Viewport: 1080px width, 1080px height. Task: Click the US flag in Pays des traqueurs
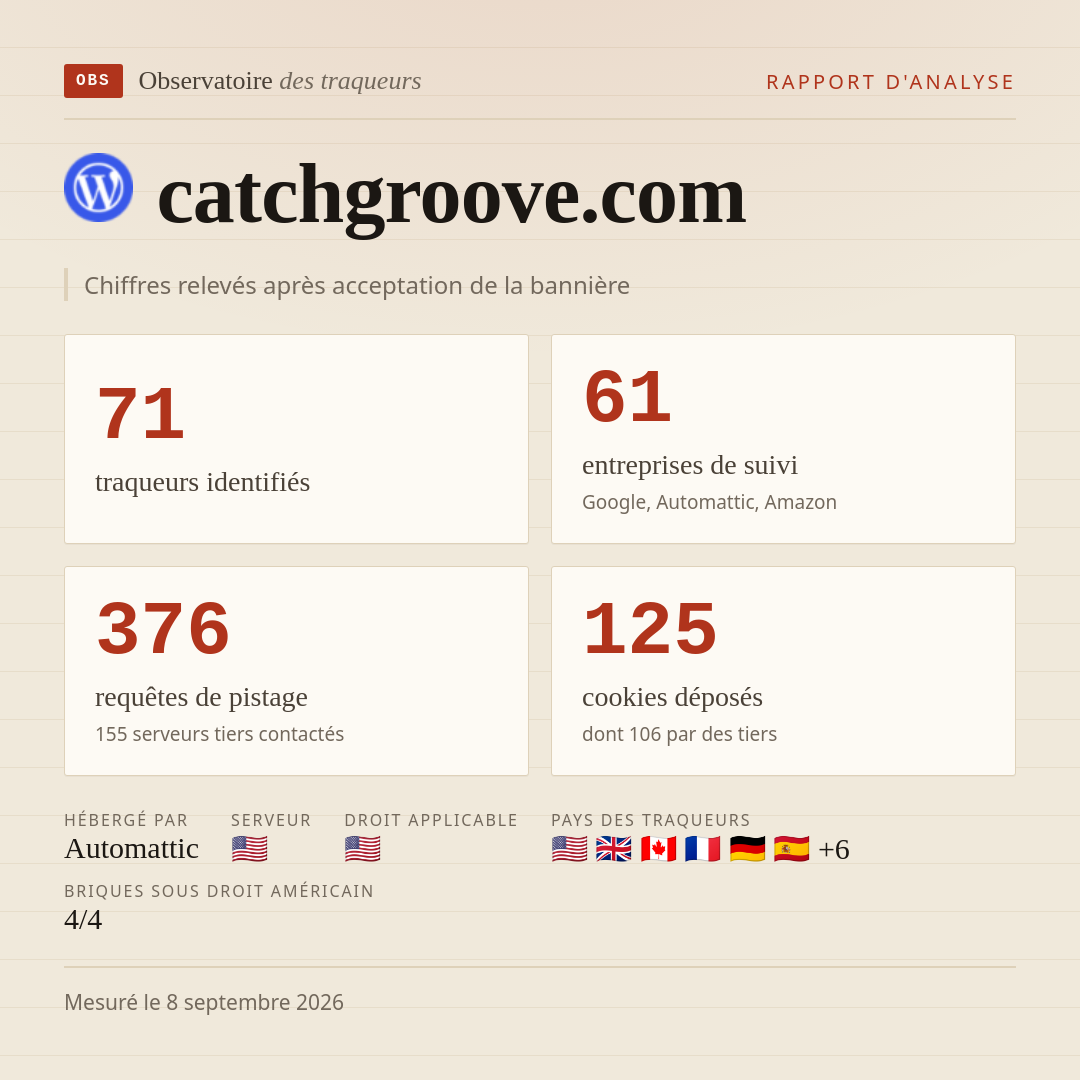click(x=570, y=849)
